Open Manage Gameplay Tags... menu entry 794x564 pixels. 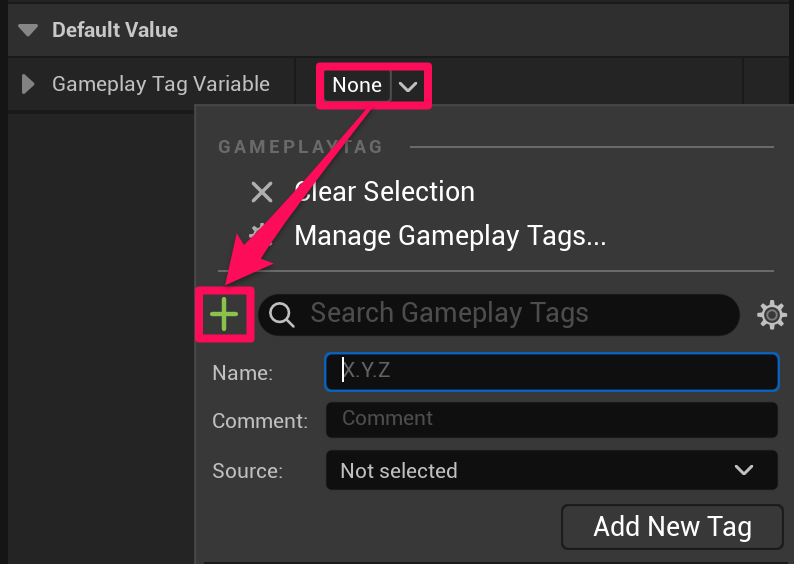point(450,237)
